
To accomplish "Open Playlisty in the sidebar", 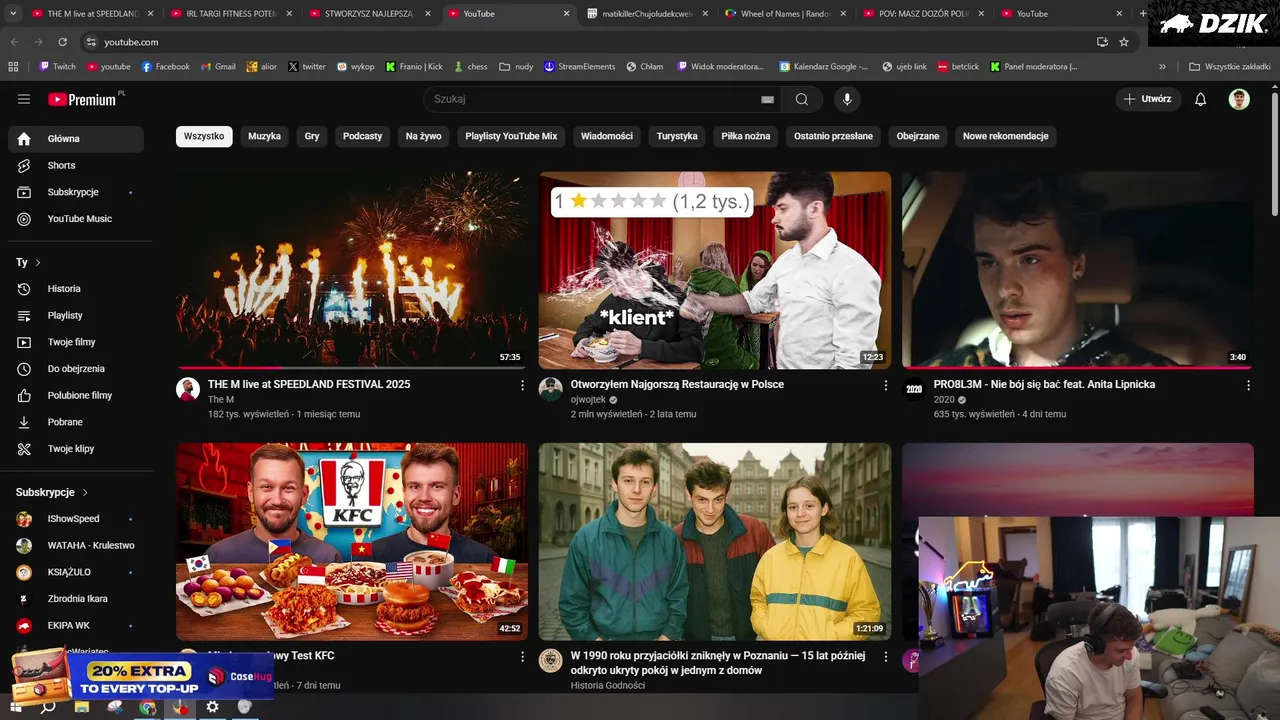I will coord(76,315).
